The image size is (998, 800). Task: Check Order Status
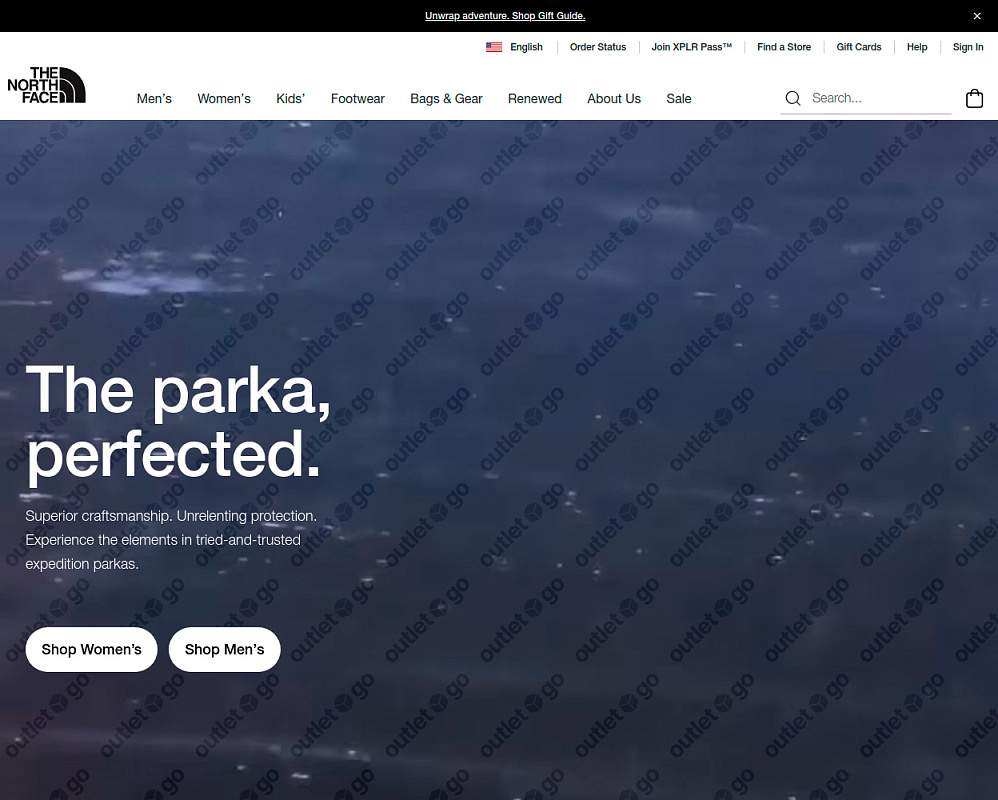(598, 47)
